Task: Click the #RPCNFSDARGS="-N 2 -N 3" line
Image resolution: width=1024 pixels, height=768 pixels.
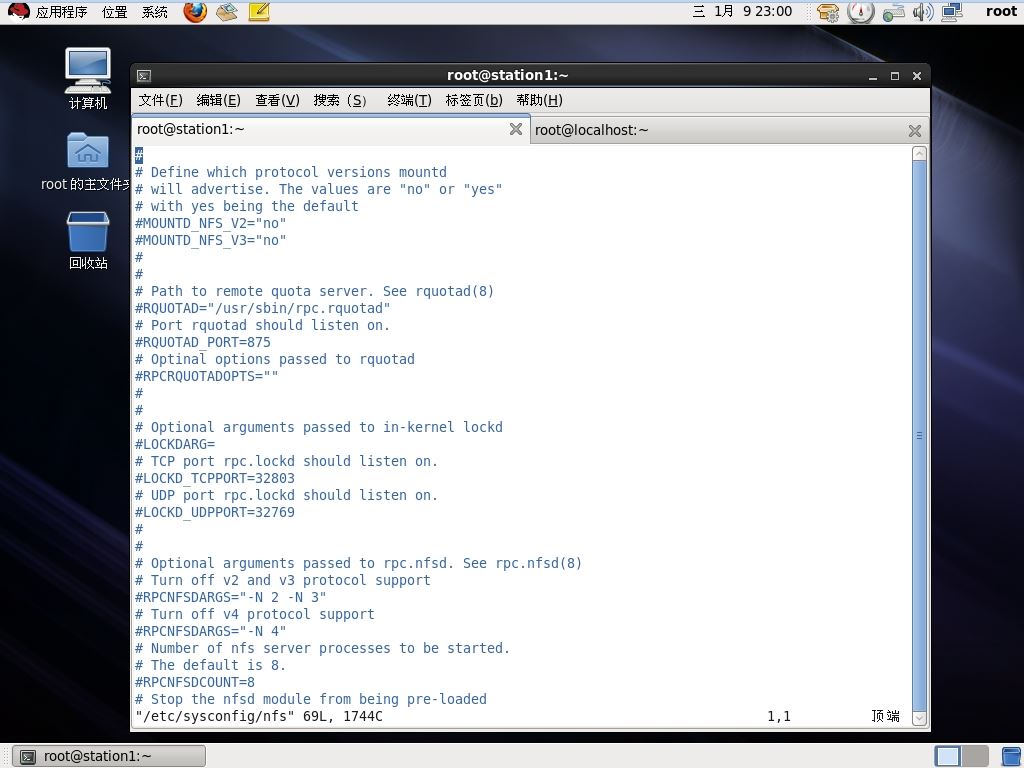Action: click(231, 597)
